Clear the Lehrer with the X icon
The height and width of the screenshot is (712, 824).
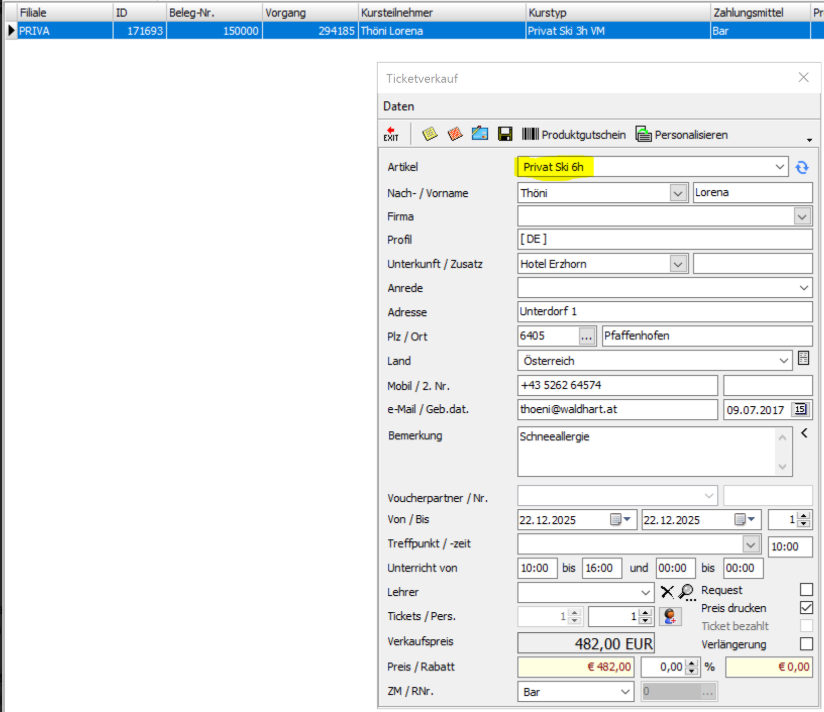(667, 592)
